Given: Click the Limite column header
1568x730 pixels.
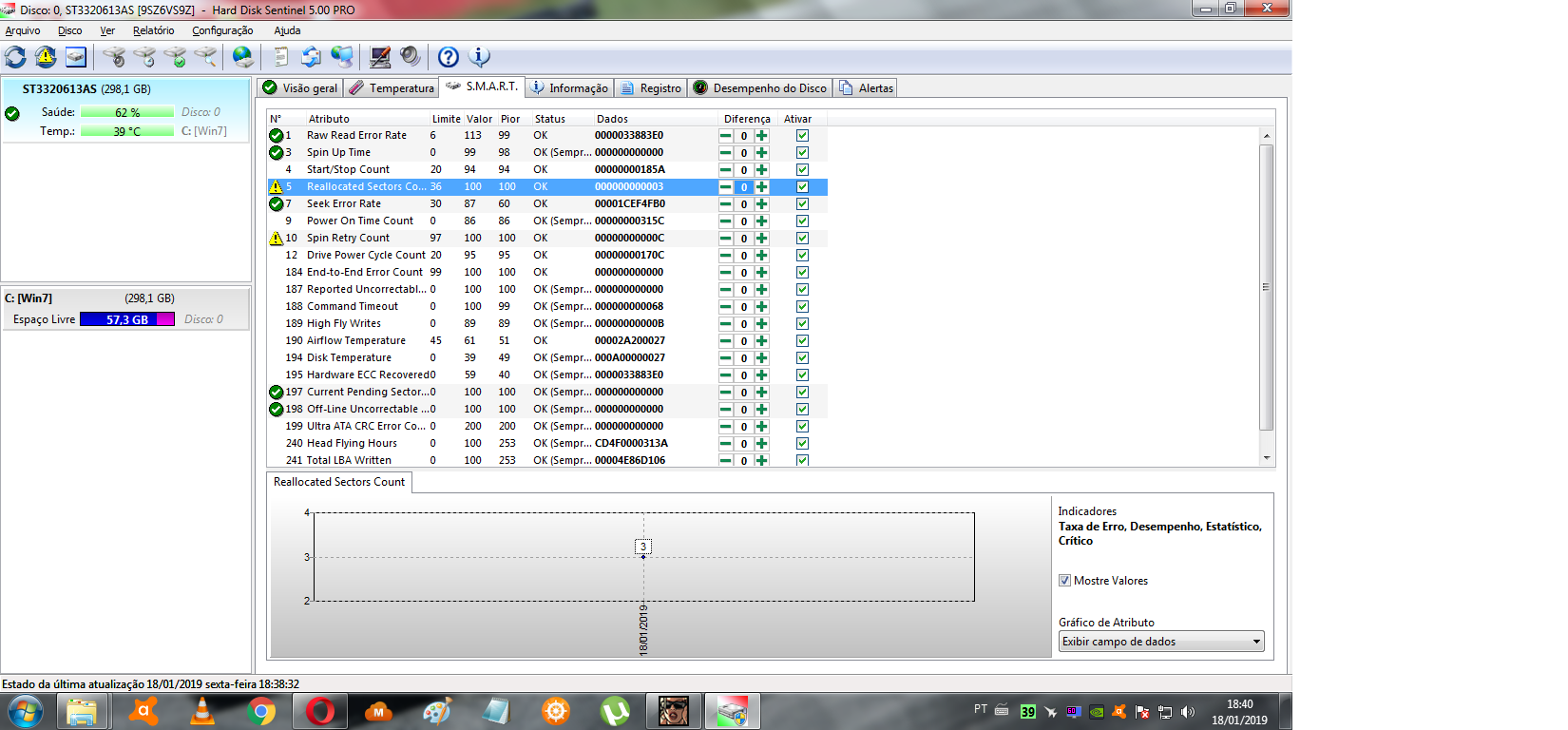Looking at the screenshot, I should point(446,119).
